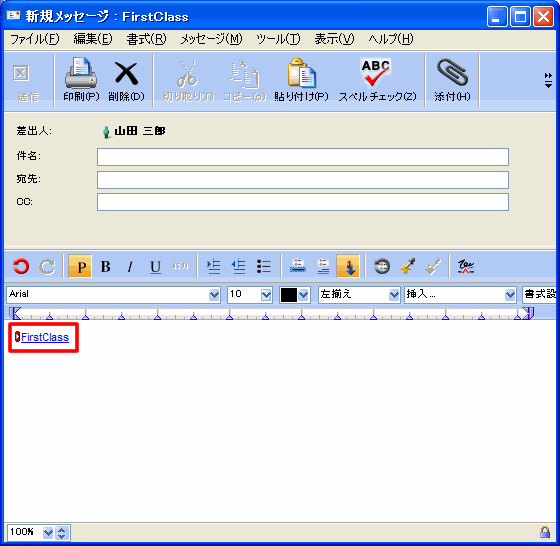Screen dimensions: 560x546
Task: Open the 挿入 insert dropdown
Action: tap(460, 295)
